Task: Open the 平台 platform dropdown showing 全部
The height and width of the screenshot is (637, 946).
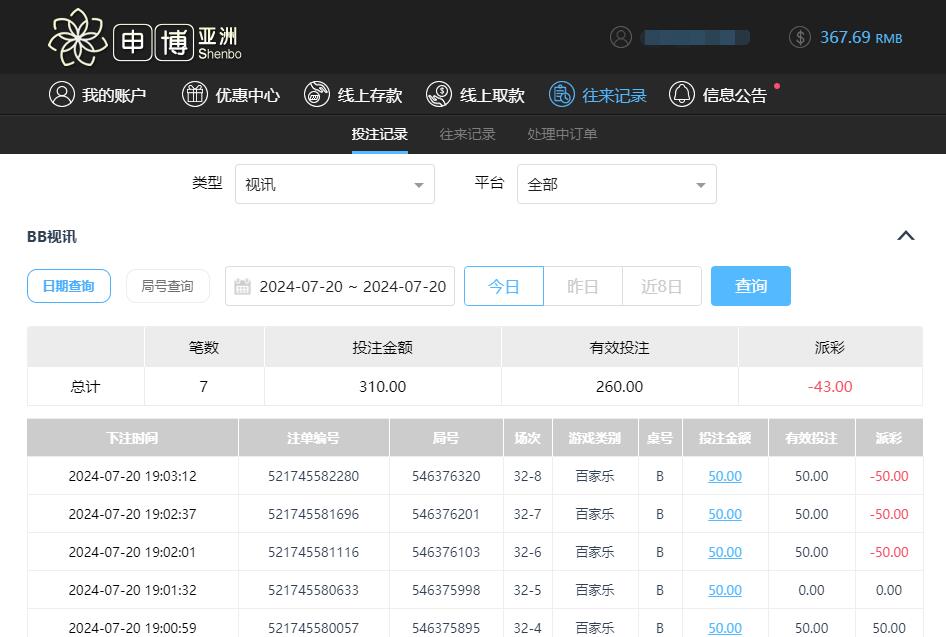Action: coord(617,184)
